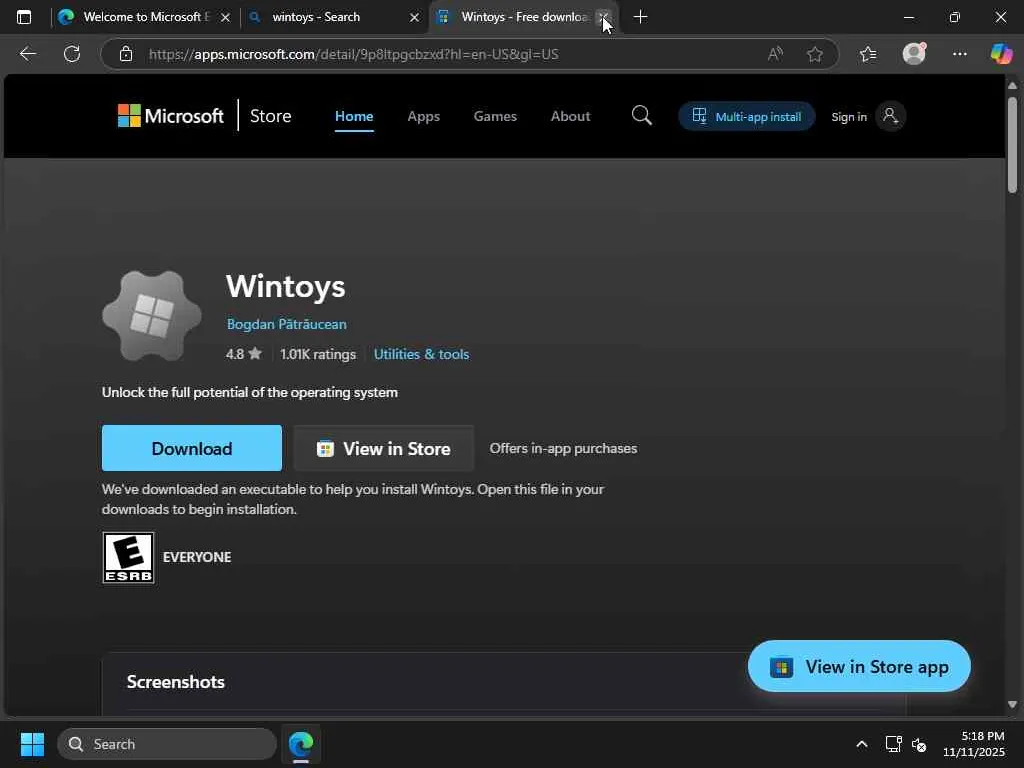The width and height of the screenshot is (1024, 768).
Task: Open the Edge profile avatar
Action: [914, 54]
